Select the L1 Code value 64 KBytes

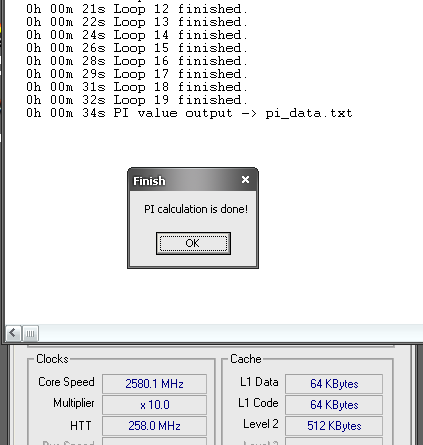point(334,405)
